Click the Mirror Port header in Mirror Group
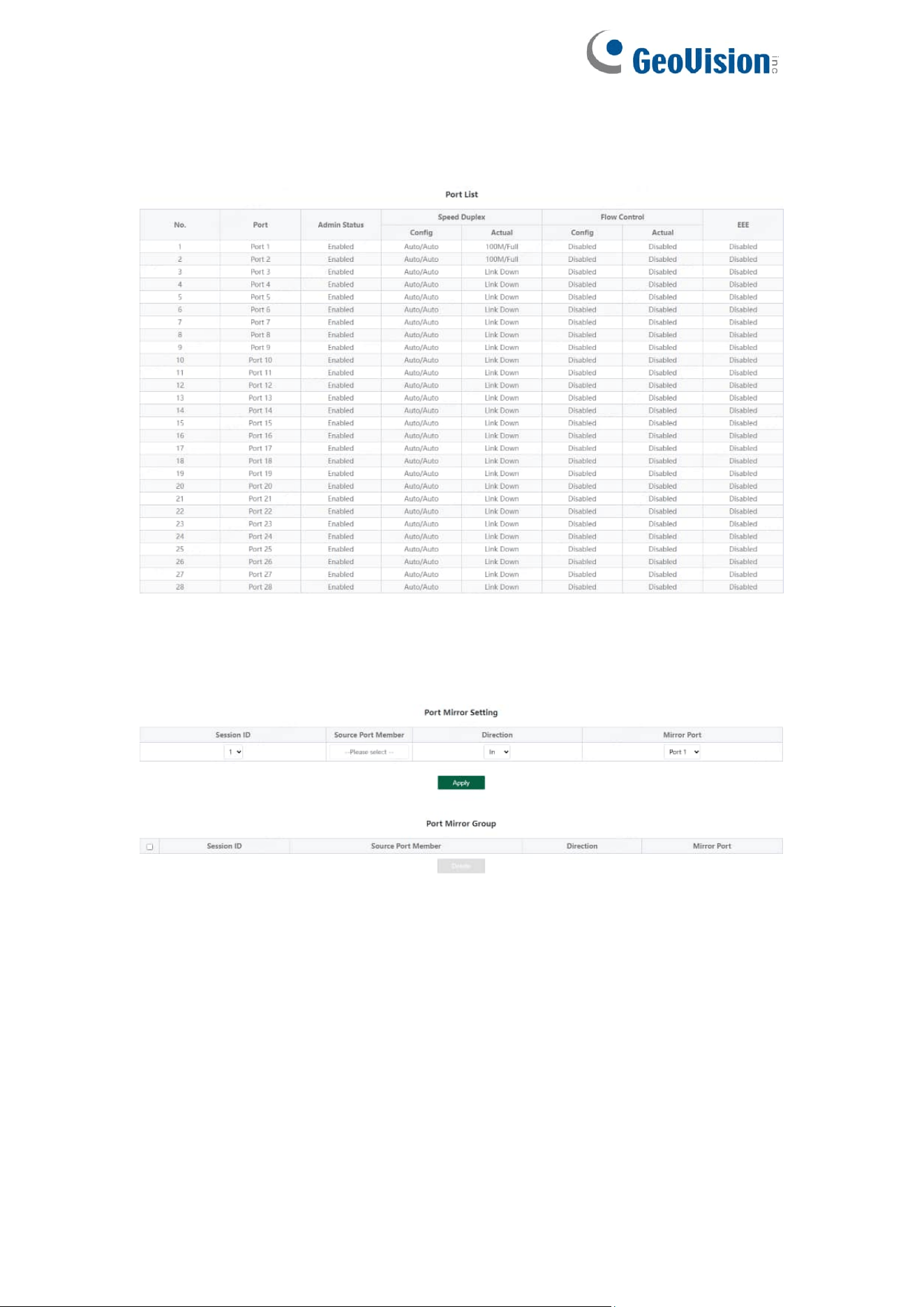 tap(712, 846)
